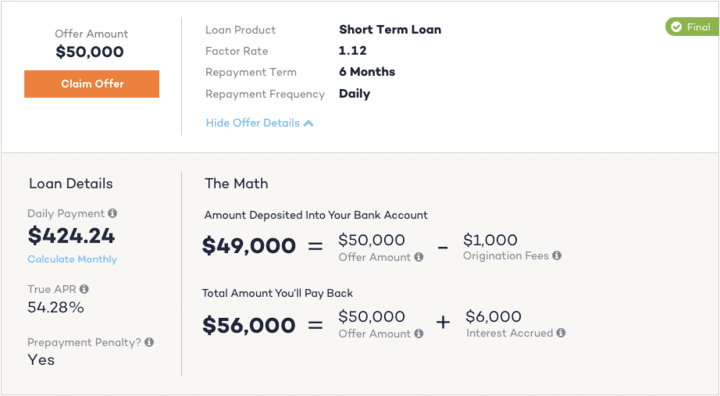The image size is (720, 396).
Task: Click the $49,000 deposited amount
Action: tap(249, 245)
